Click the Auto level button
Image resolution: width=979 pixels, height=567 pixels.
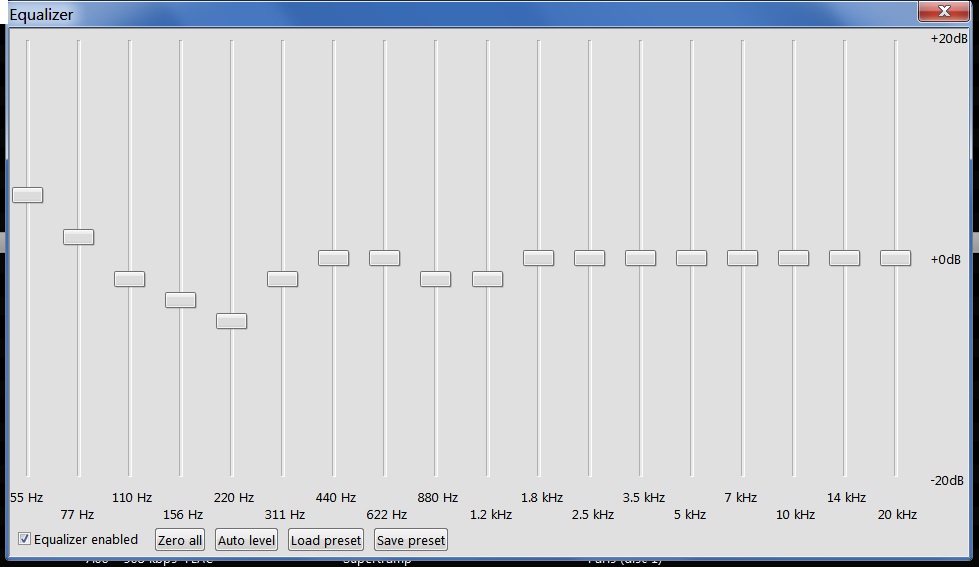coord(247,540)
